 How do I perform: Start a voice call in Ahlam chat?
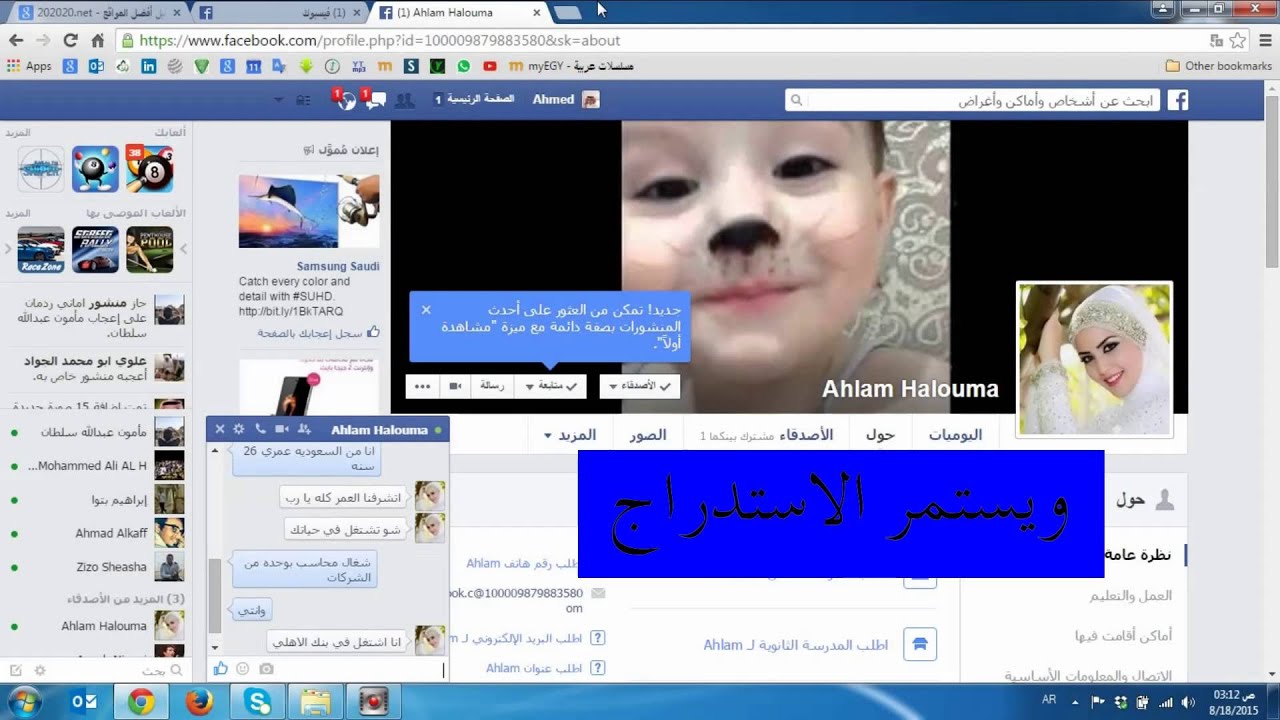pos(260,429)
